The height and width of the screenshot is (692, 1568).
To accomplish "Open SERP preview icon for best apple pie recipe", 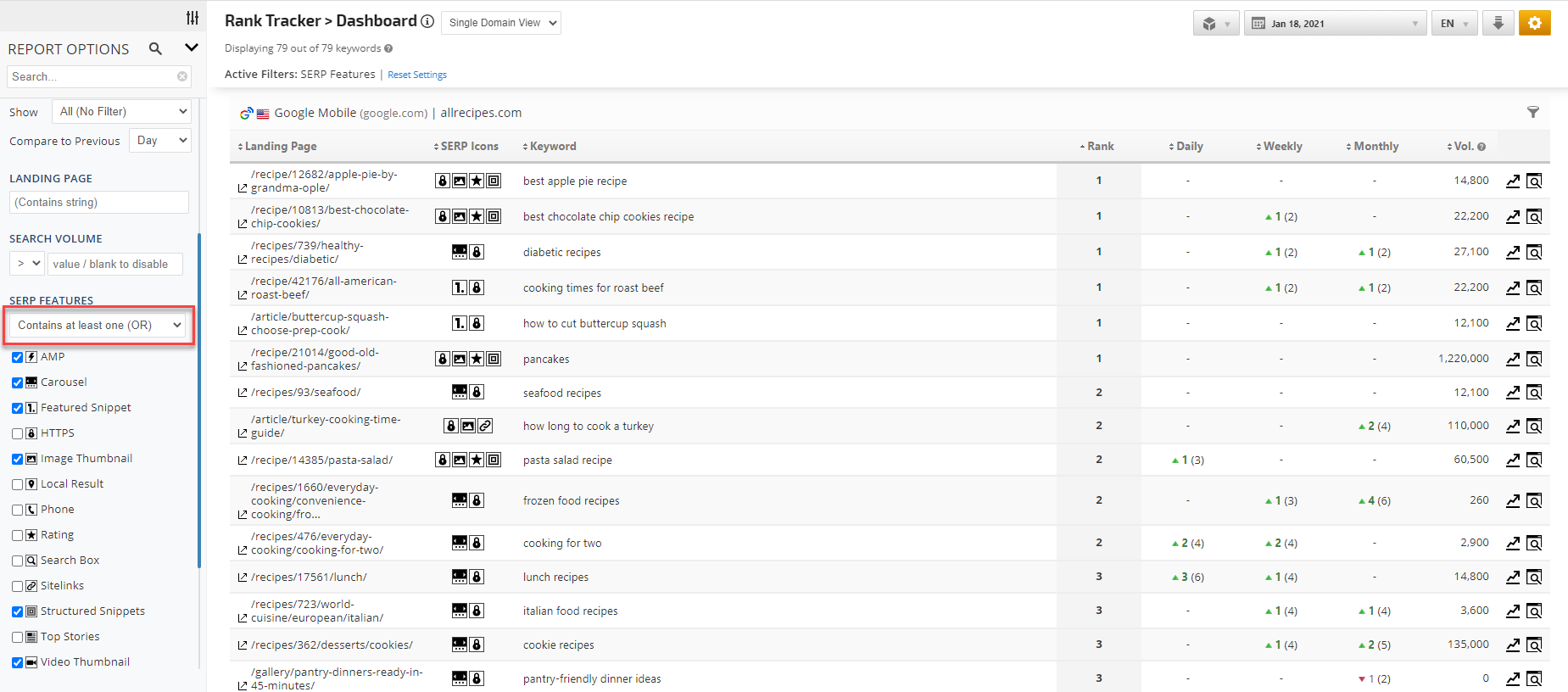I will 1534,181.
